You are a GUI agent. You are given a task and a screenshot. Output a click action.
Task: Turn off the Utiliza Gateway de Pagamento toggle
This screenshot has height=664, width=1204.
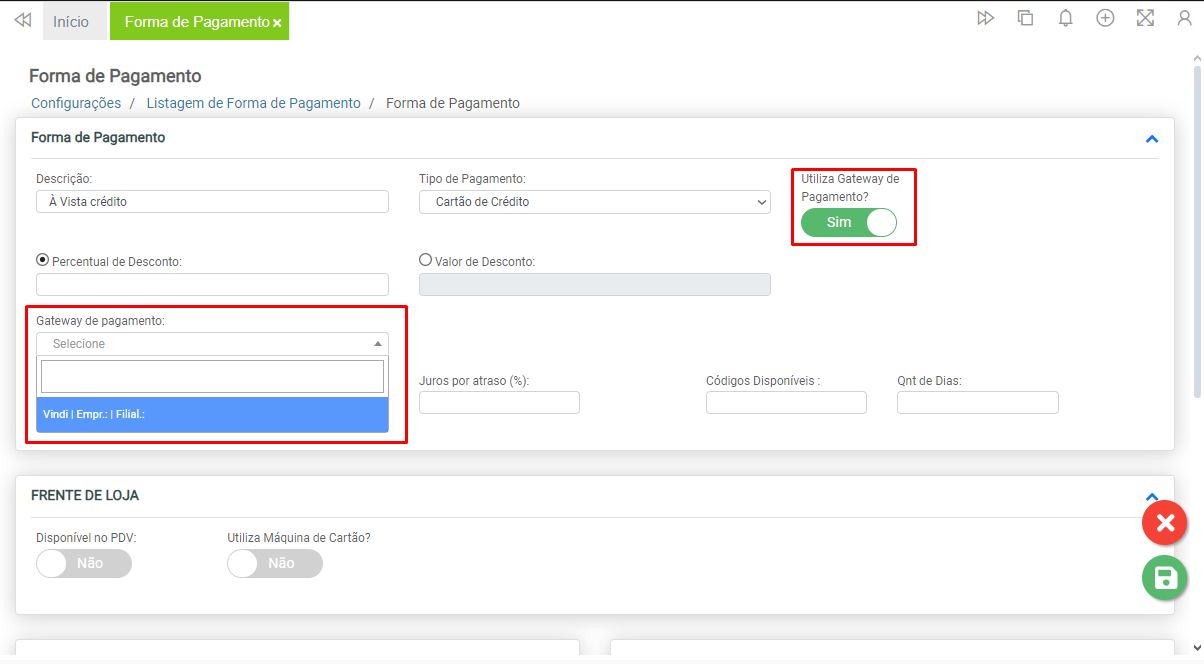(848, 222)
